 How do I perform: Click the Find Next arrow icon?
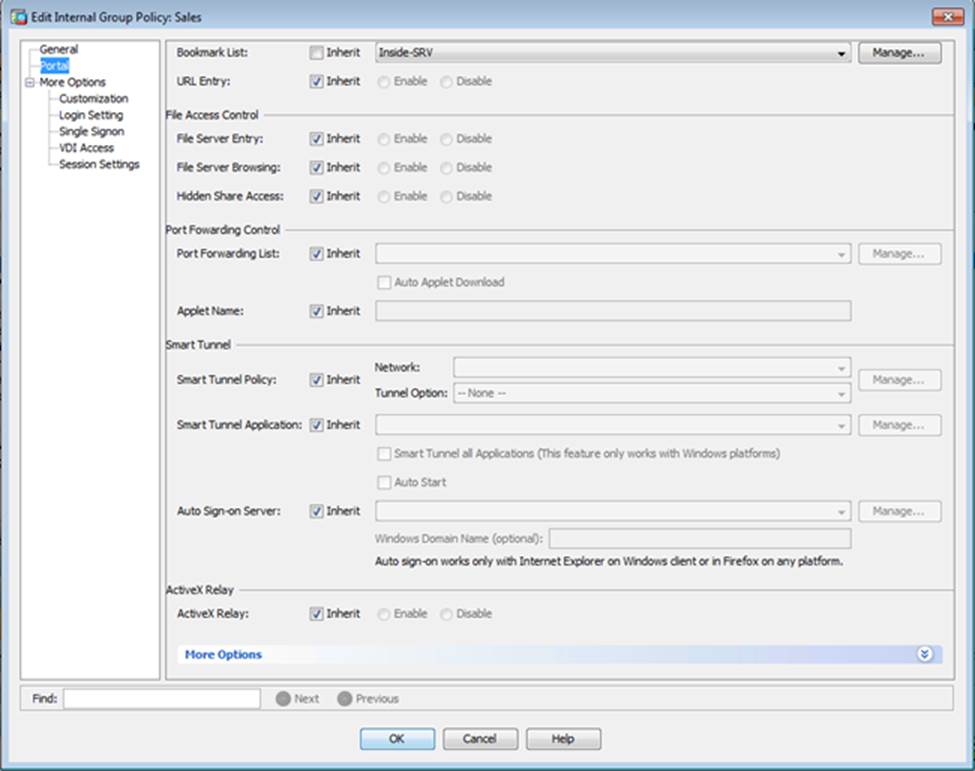283,699
